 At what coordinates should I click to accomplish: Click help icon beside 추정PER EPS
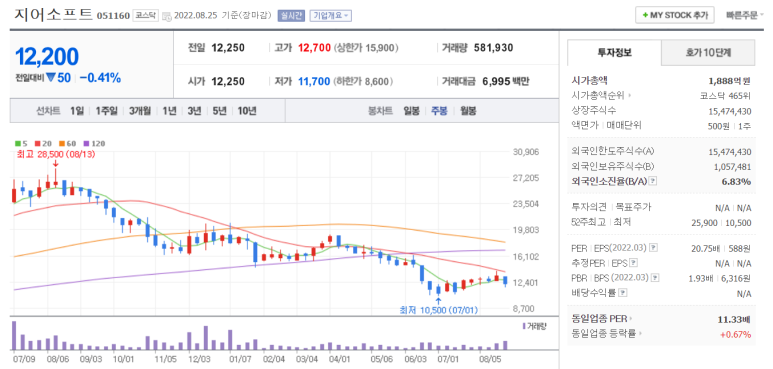634,263
